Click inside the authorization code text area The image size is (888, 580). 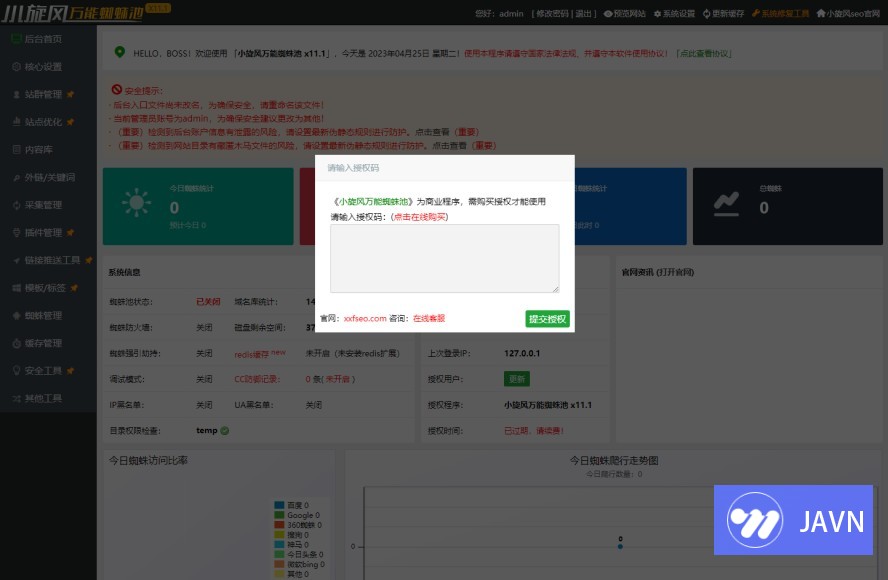444,258
